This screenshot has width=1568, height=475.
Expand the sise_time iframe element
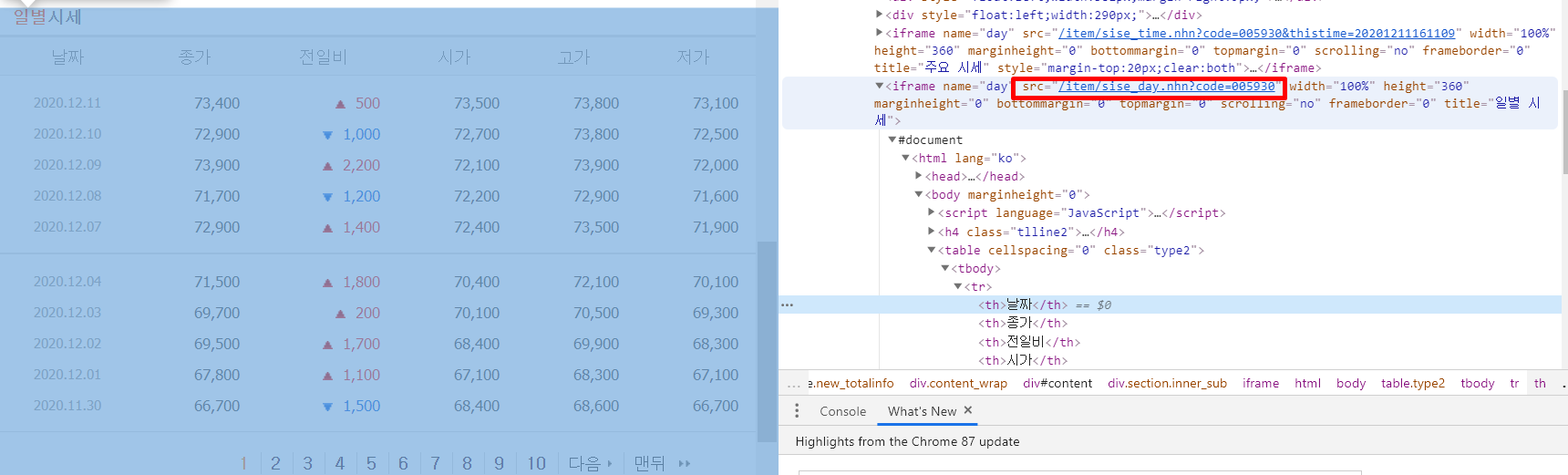pos(879,33)
